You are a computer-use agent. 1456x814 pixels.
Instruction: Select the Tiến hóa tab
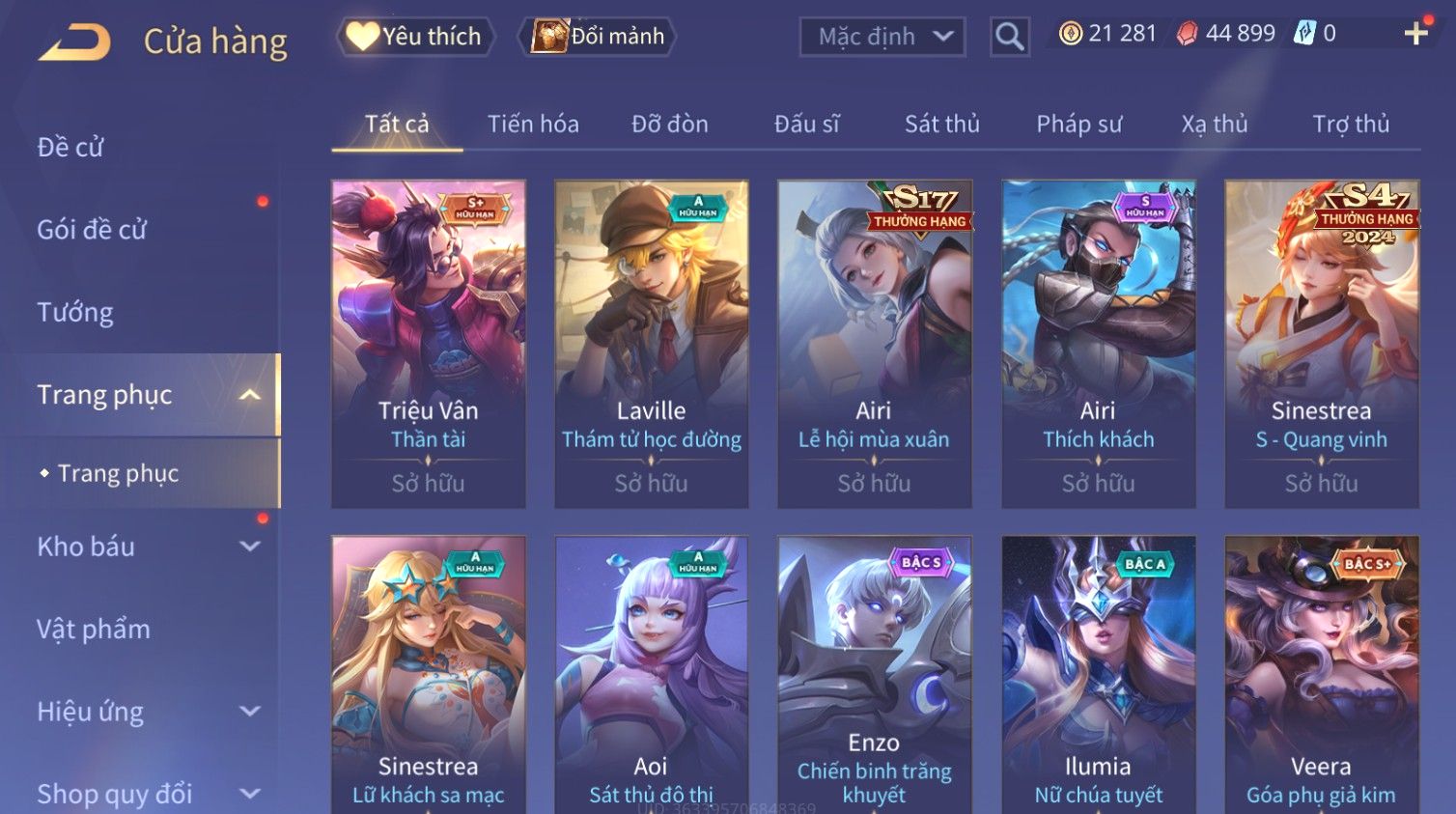click(533, 125)
